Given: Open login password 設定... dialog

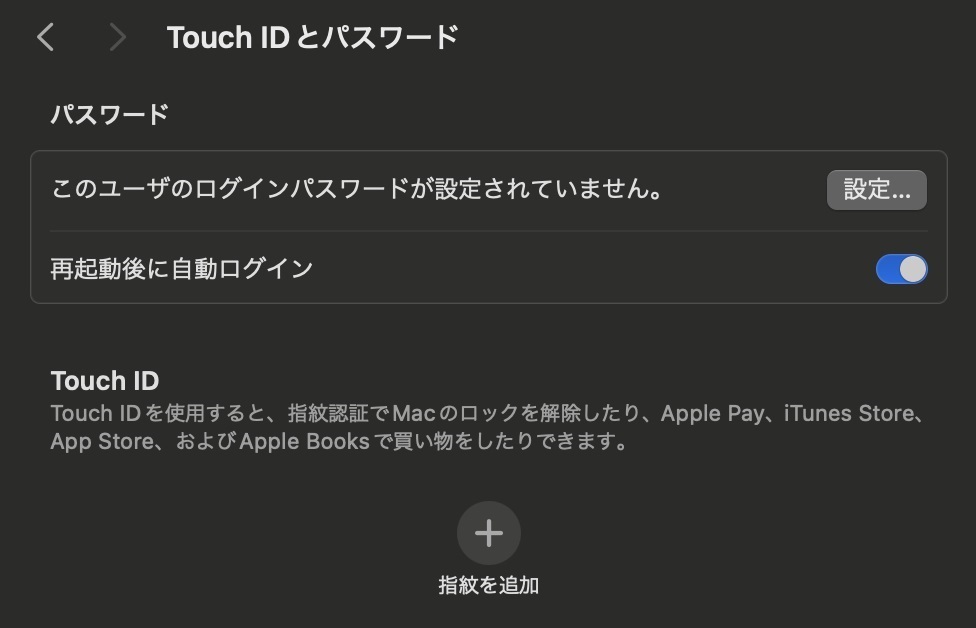Looking at the screenshot, I should click(x=876, y=190).
